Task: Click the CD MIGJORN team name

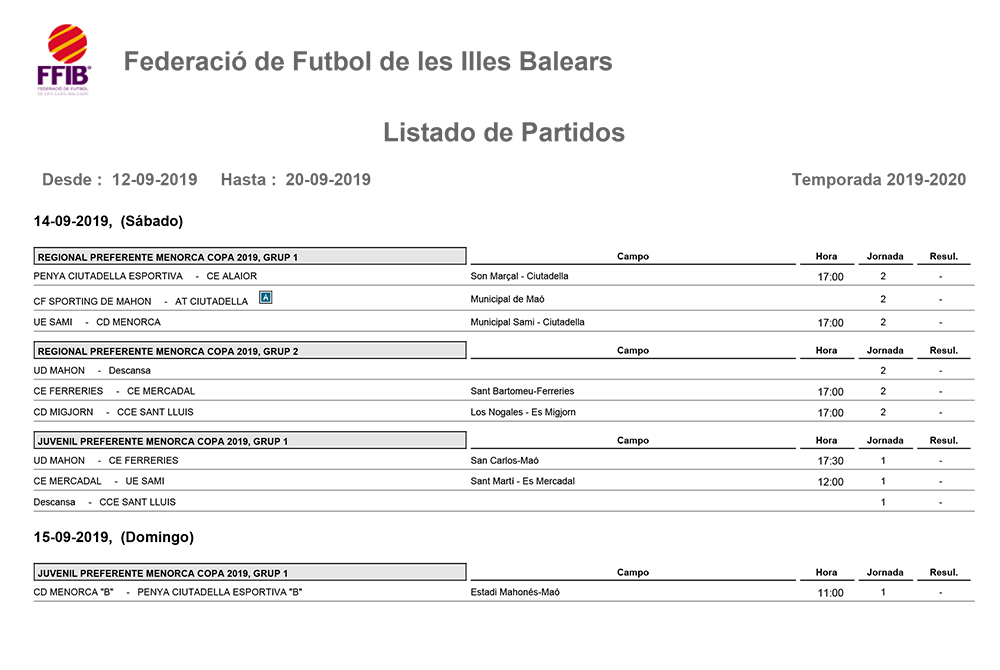Action: click(x=64, y=412)
